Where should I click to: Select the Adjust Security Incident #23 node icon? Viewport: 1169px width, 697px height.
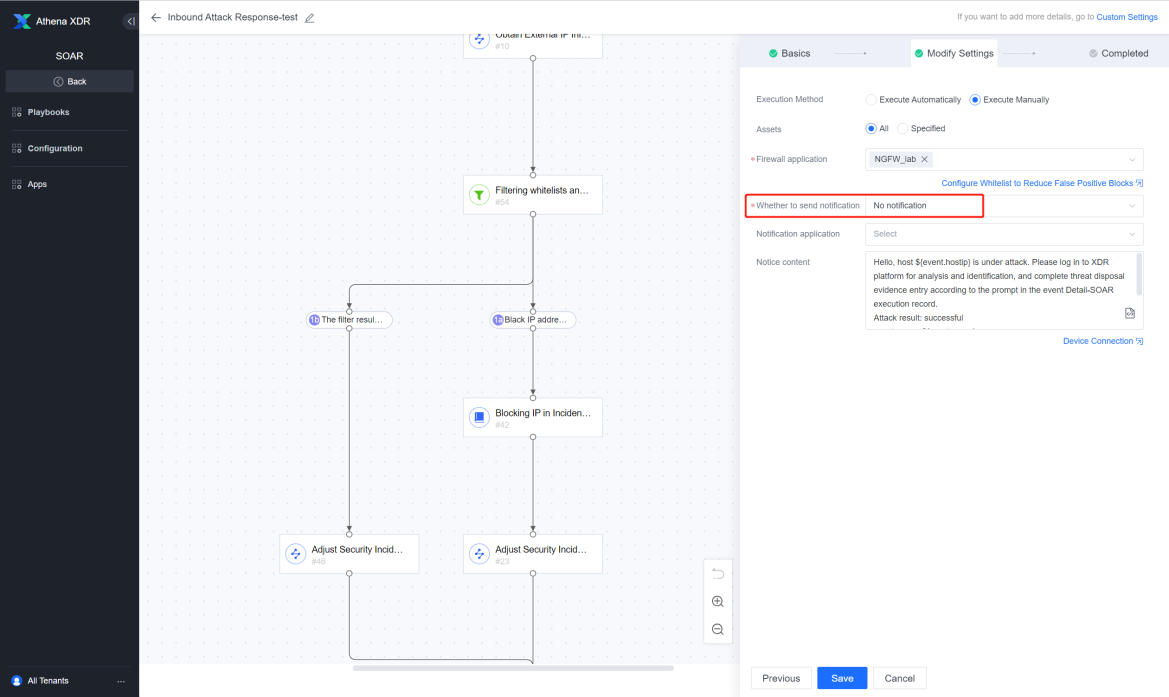[x=479, y=554]
